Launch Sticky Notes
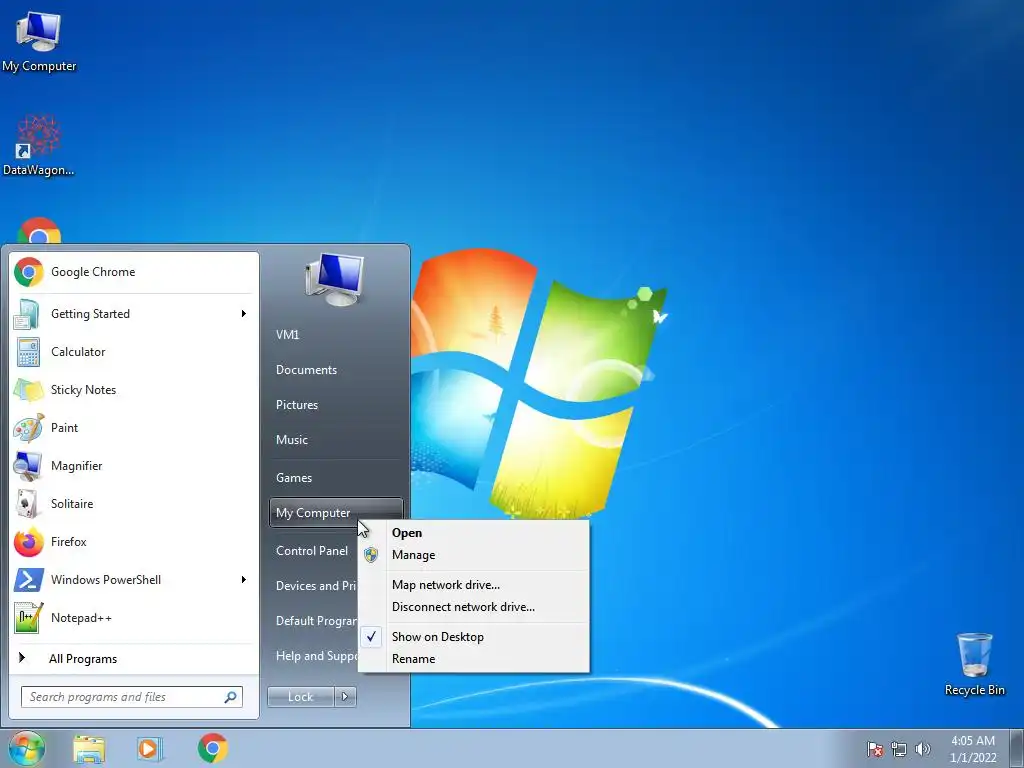Screen dimensions: 1024x768 click(x=134, y=390)
